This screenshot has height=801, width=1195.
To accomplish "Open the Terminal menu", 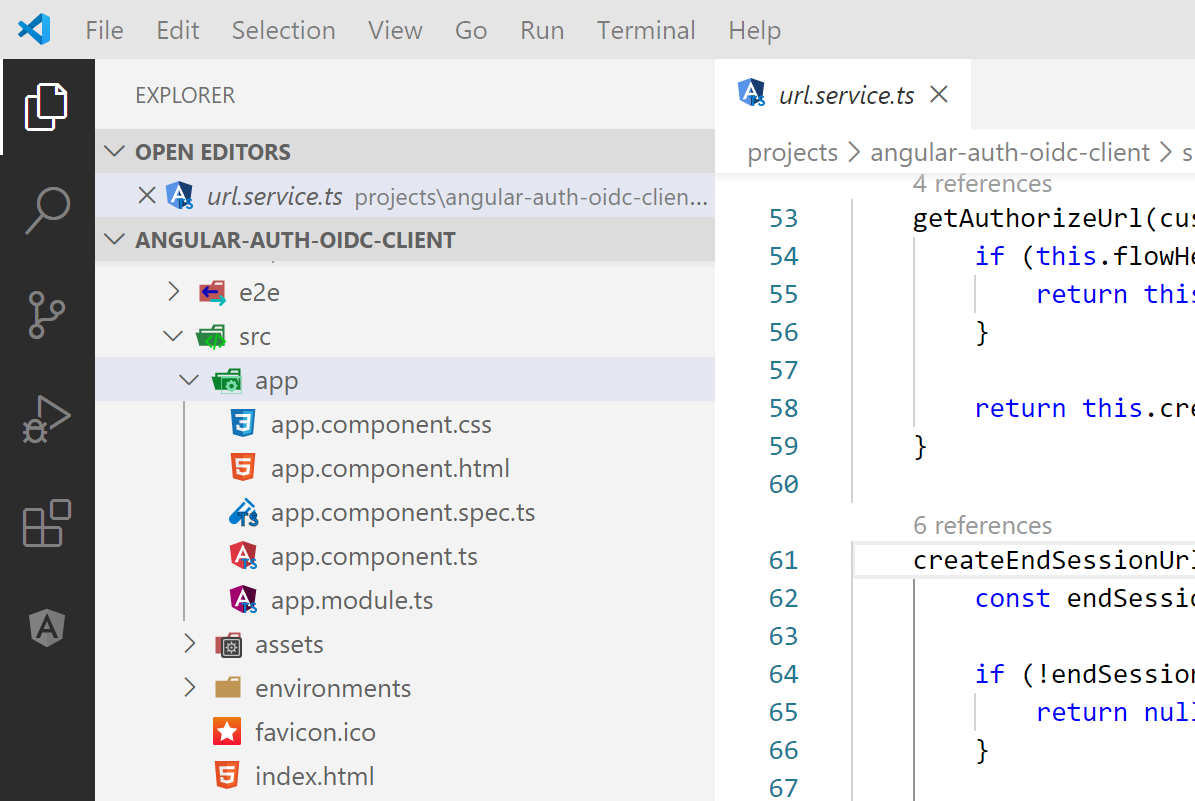I will click(x=646, y=30).
